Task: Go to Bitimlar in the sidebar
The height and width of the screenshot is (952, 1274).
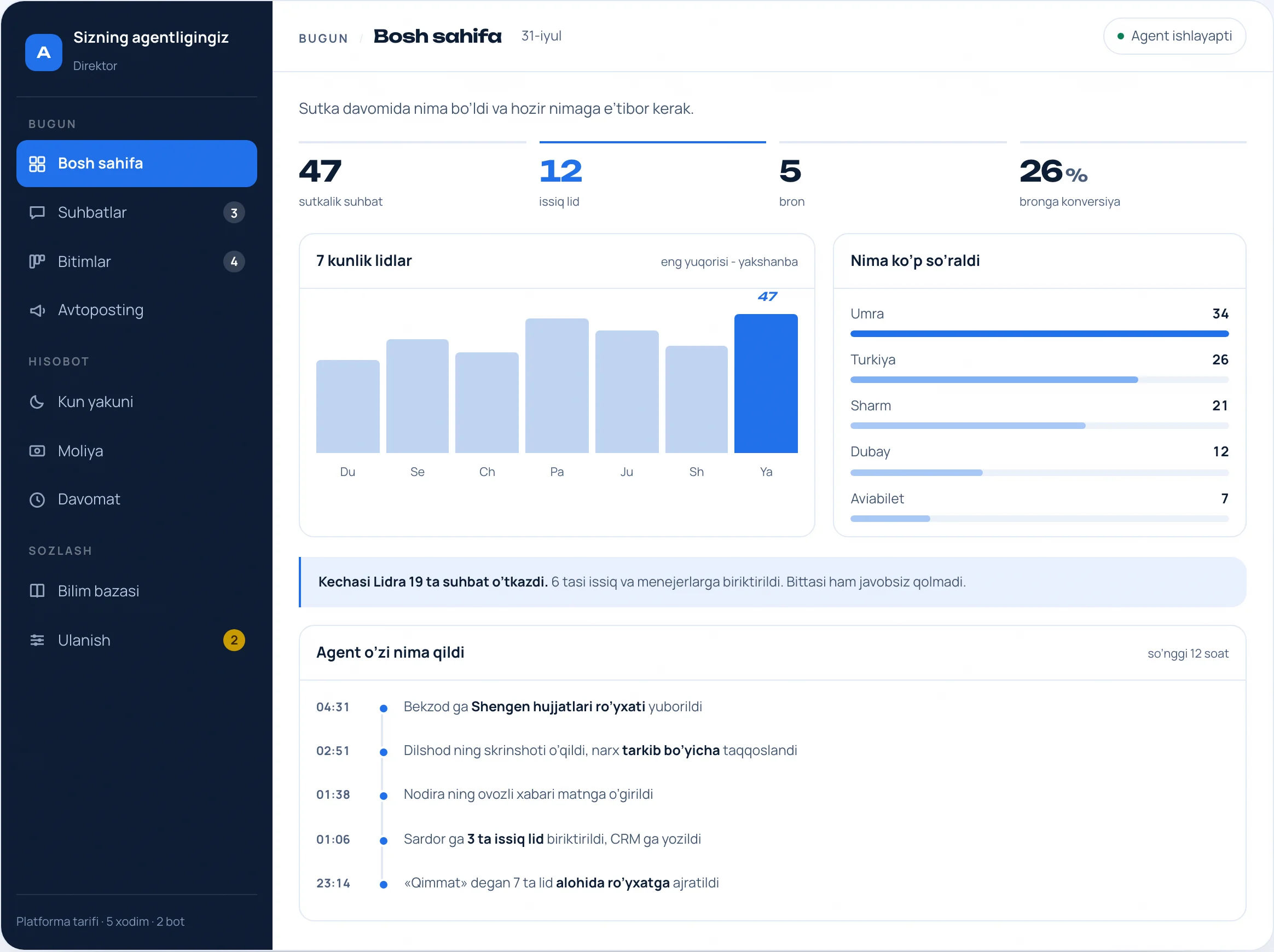Action: point(136,262)
